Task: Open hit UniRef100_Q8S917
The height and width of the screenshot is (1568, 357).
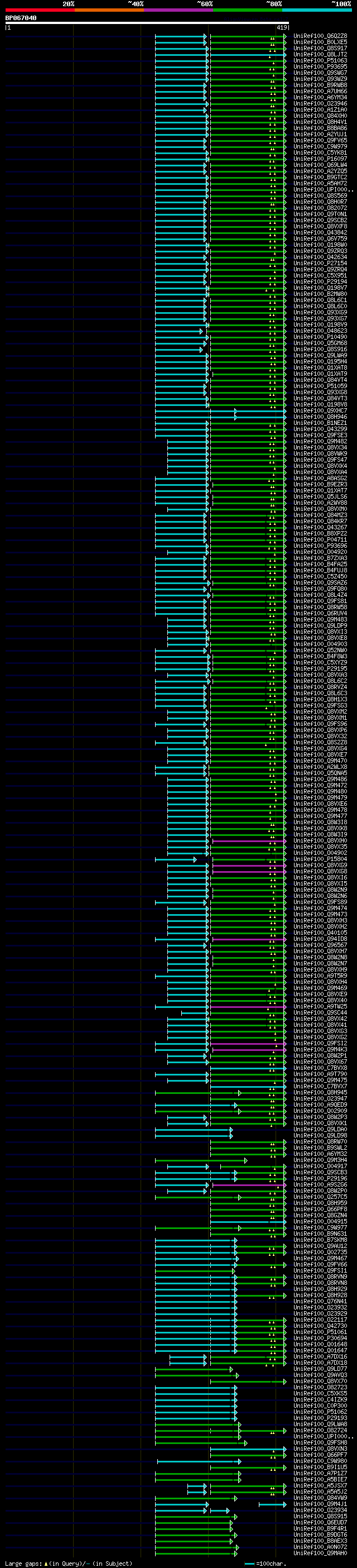Action: [x=321, y=48]
